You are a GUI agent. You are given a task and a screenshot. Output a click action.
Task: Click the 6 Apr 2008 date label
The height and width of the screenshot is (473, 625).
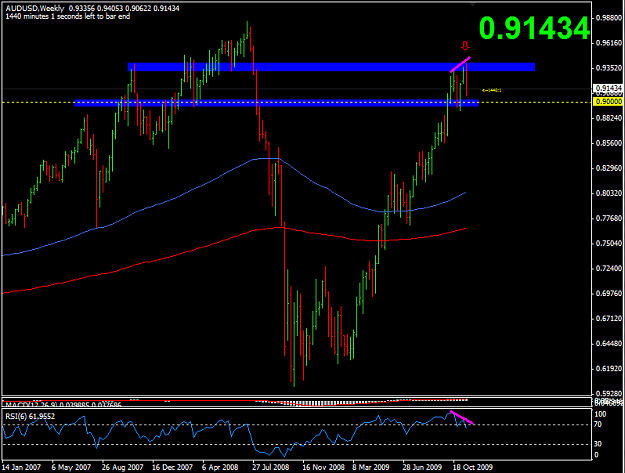[x=220, y=467]
